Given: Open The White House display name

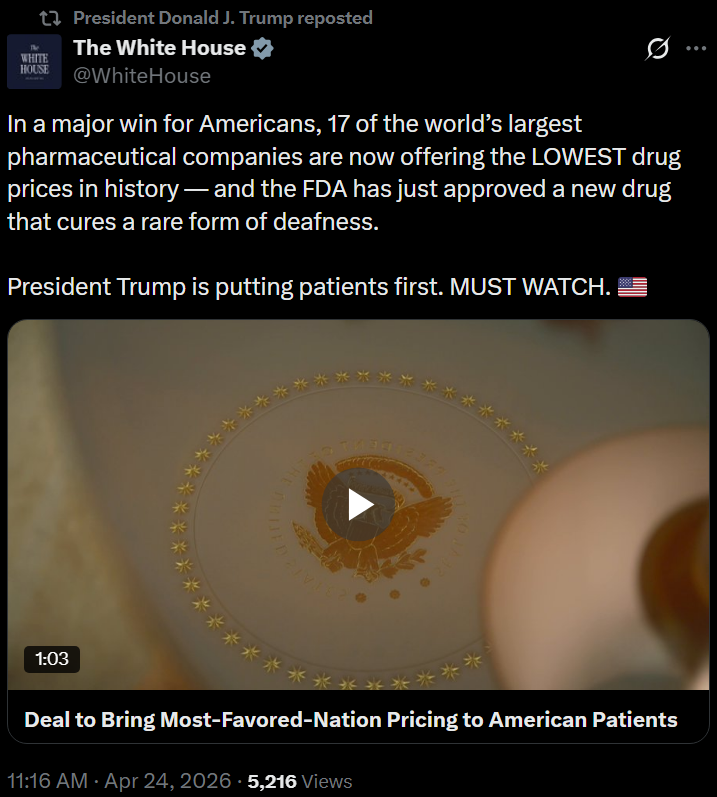Looking at the screenshot, I should (x=160, y=48).
